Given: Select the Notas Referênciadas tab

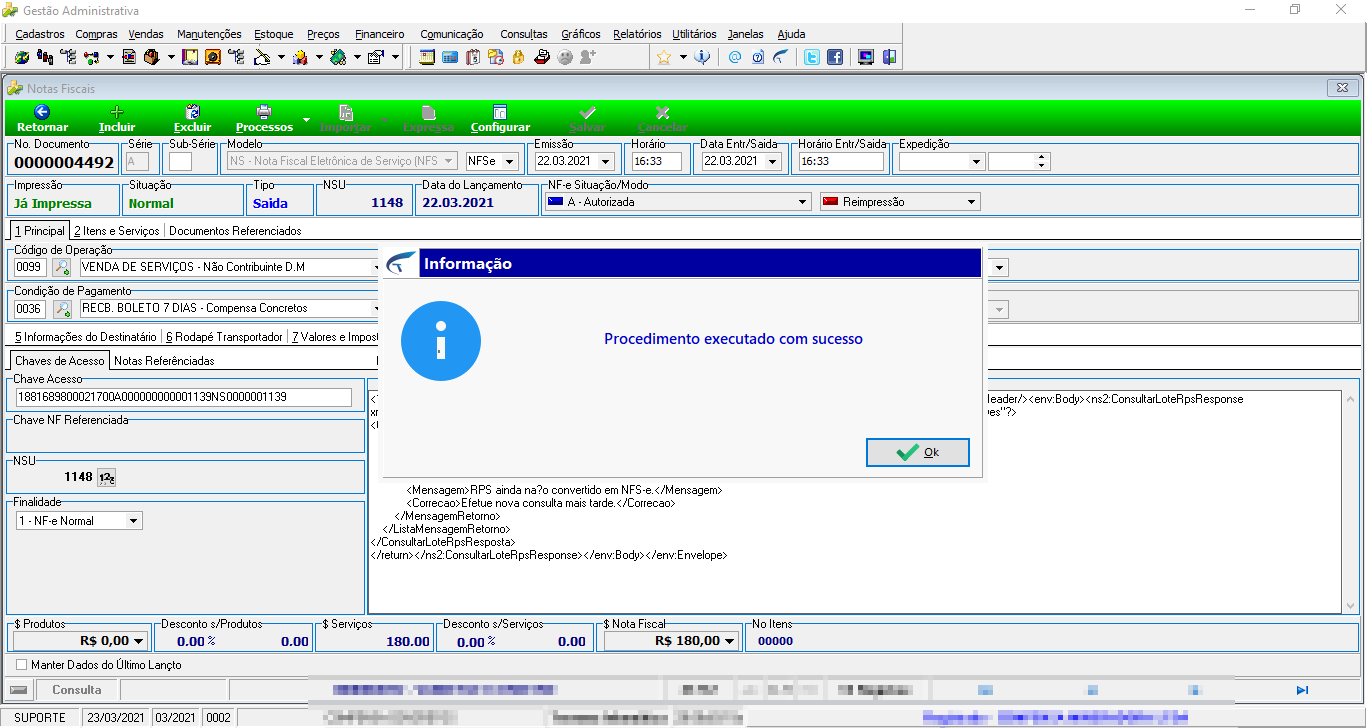Looking at the screenshot, I should tap(164, 361).
